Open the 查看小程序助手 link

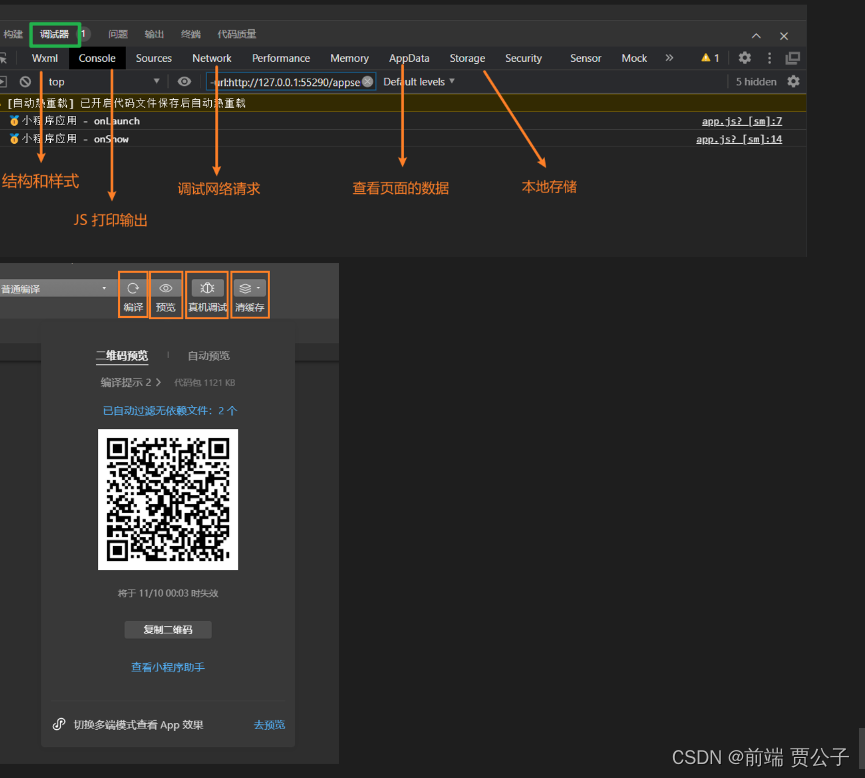(168, 667)
